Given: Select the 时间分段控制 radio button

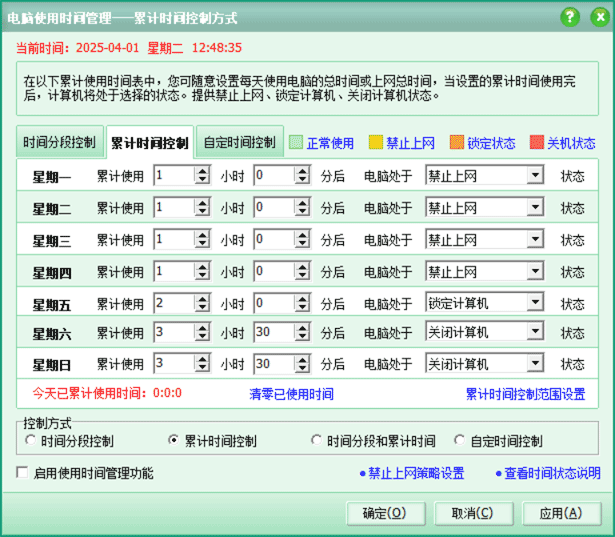Looking at the screenshot, I should tap(31, 441).
